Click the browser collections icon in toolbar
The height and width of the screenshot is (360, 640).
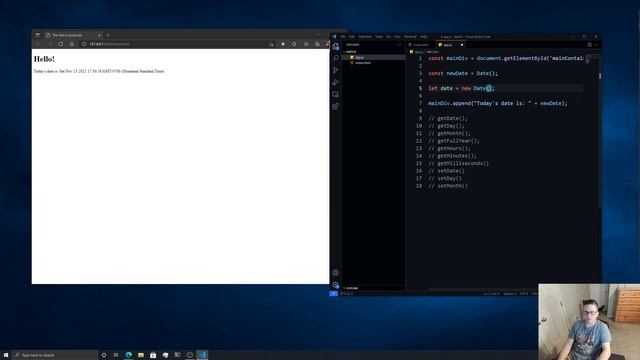click(x=317, y=44)
